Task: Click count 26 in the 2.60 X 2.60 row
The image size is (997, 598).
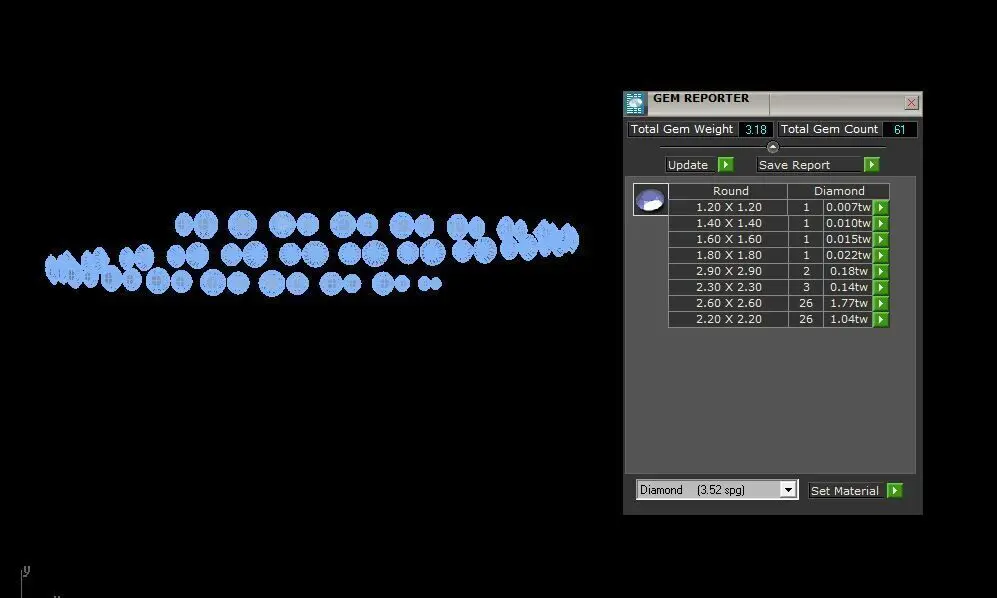Action: (806, 303)
